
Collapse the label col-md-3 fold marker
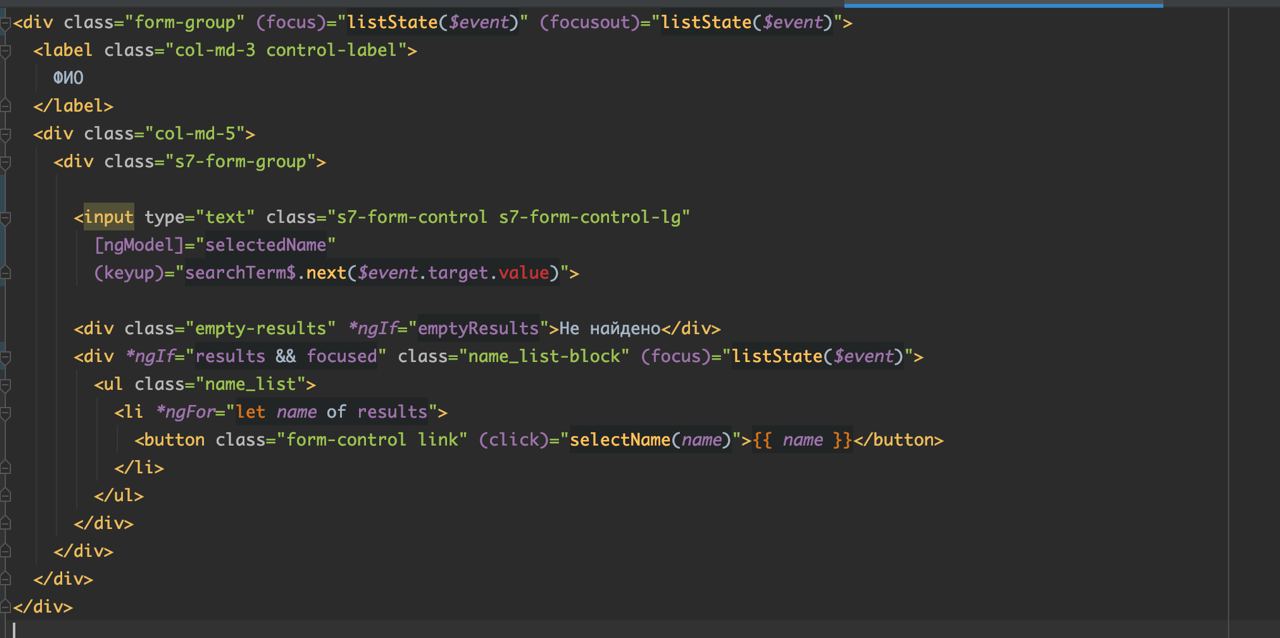click(6, 50)
